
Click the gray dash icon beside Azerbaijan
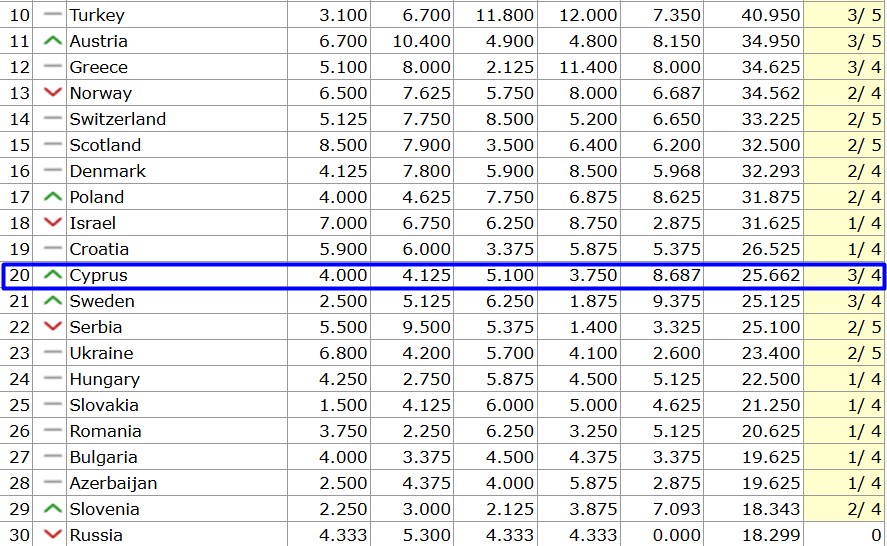53,482
